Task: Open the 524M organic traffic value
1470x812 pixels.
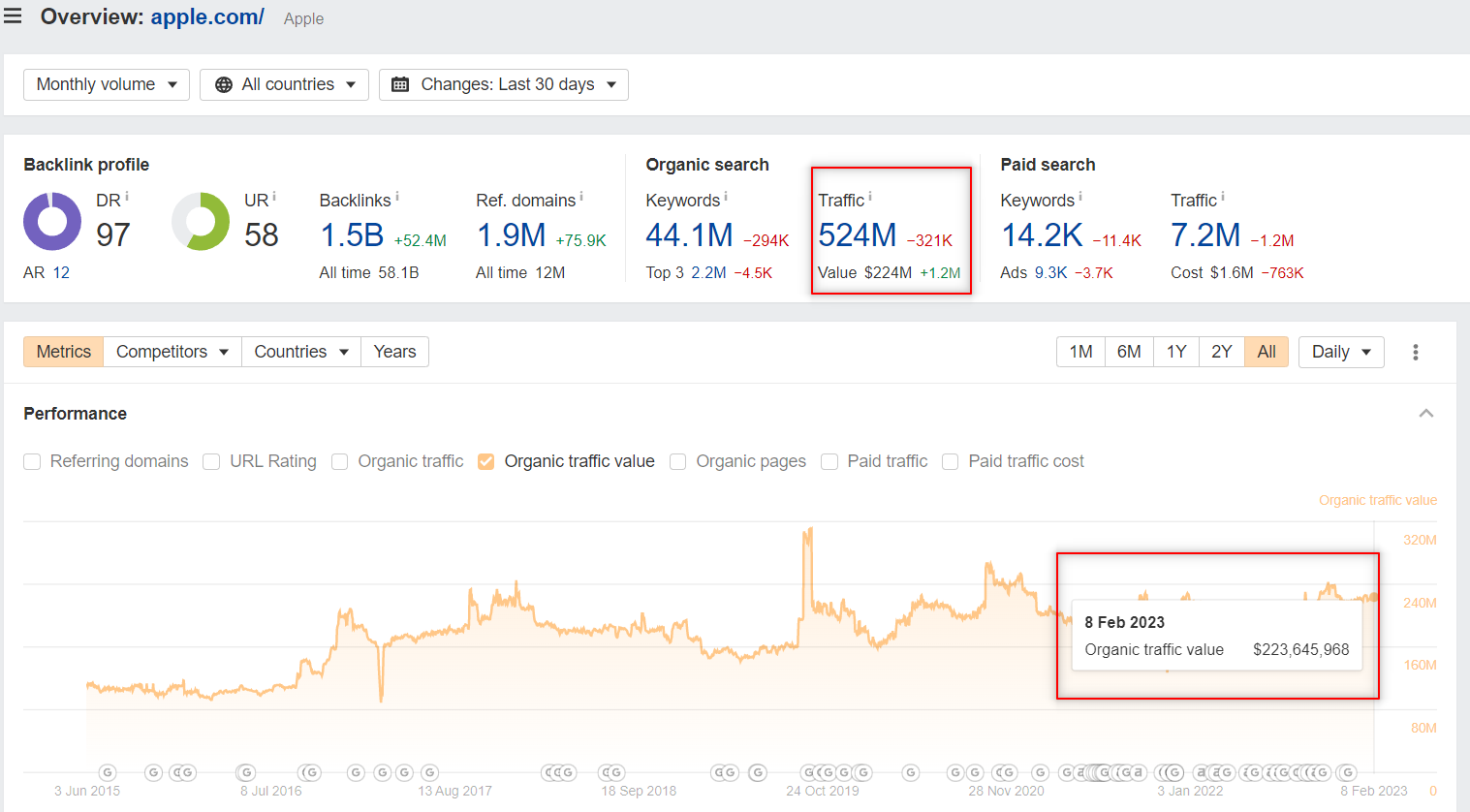Action: (x=858, y=235)
